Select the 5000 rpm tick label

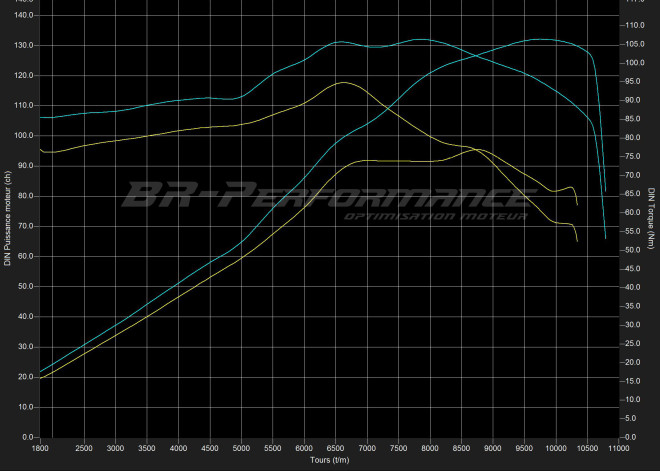click(241, 448)
